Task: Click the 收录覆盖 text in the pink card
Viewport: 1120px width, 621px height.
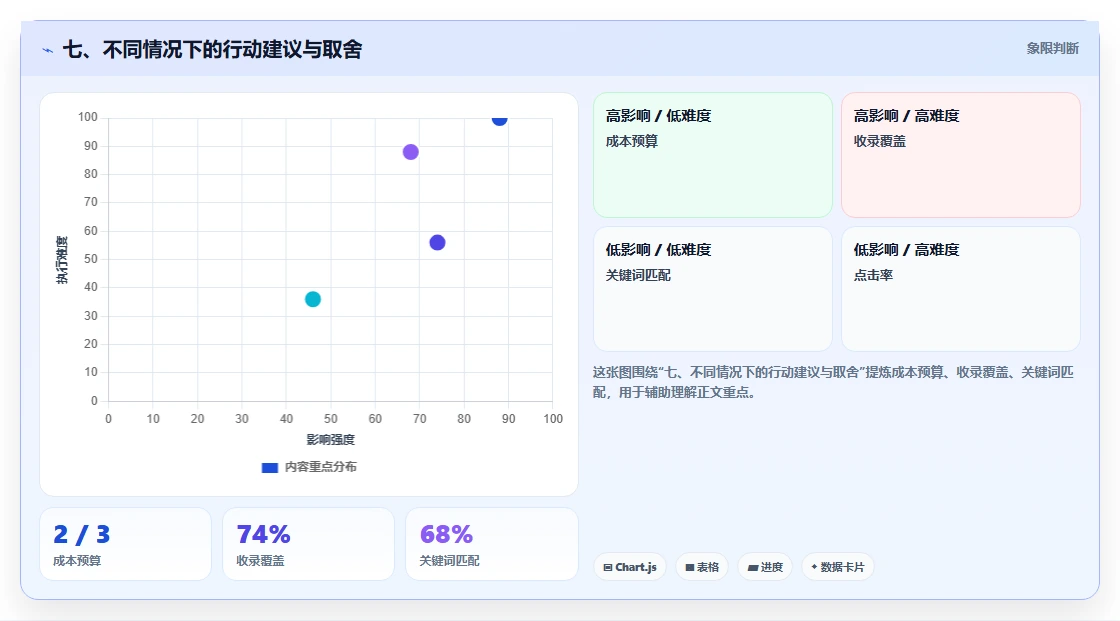Action: tap(879, 141)
